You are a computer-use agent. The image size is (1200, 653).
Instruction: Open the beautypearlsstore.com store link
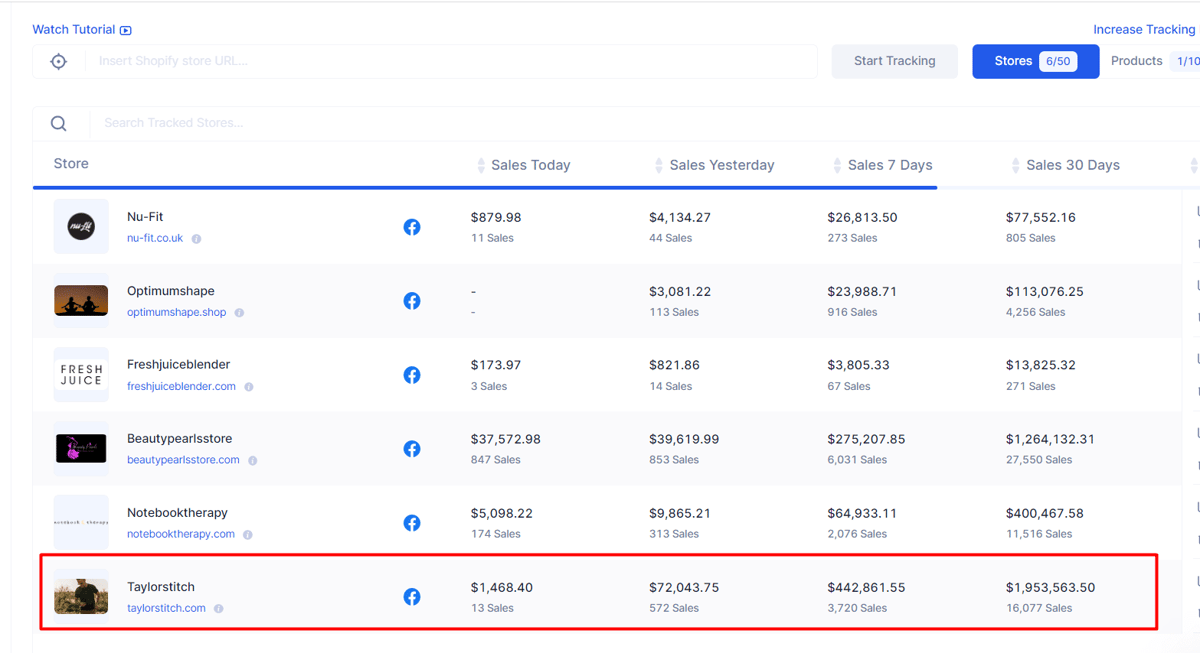click(183, 461)
